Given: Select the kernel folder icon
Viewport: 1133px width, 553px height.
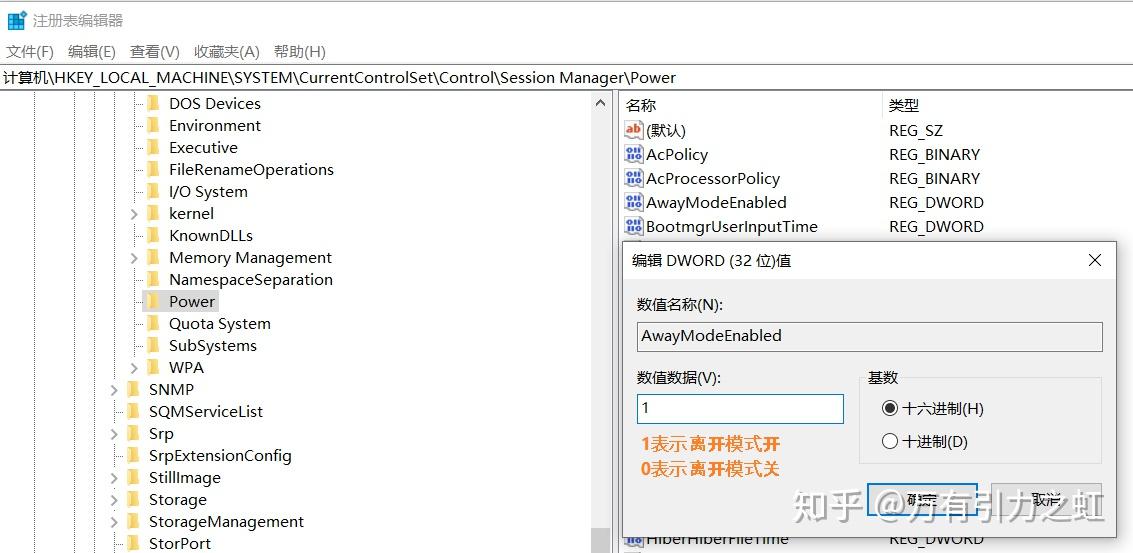Looking at the screenshot, I should click(152, 213).
